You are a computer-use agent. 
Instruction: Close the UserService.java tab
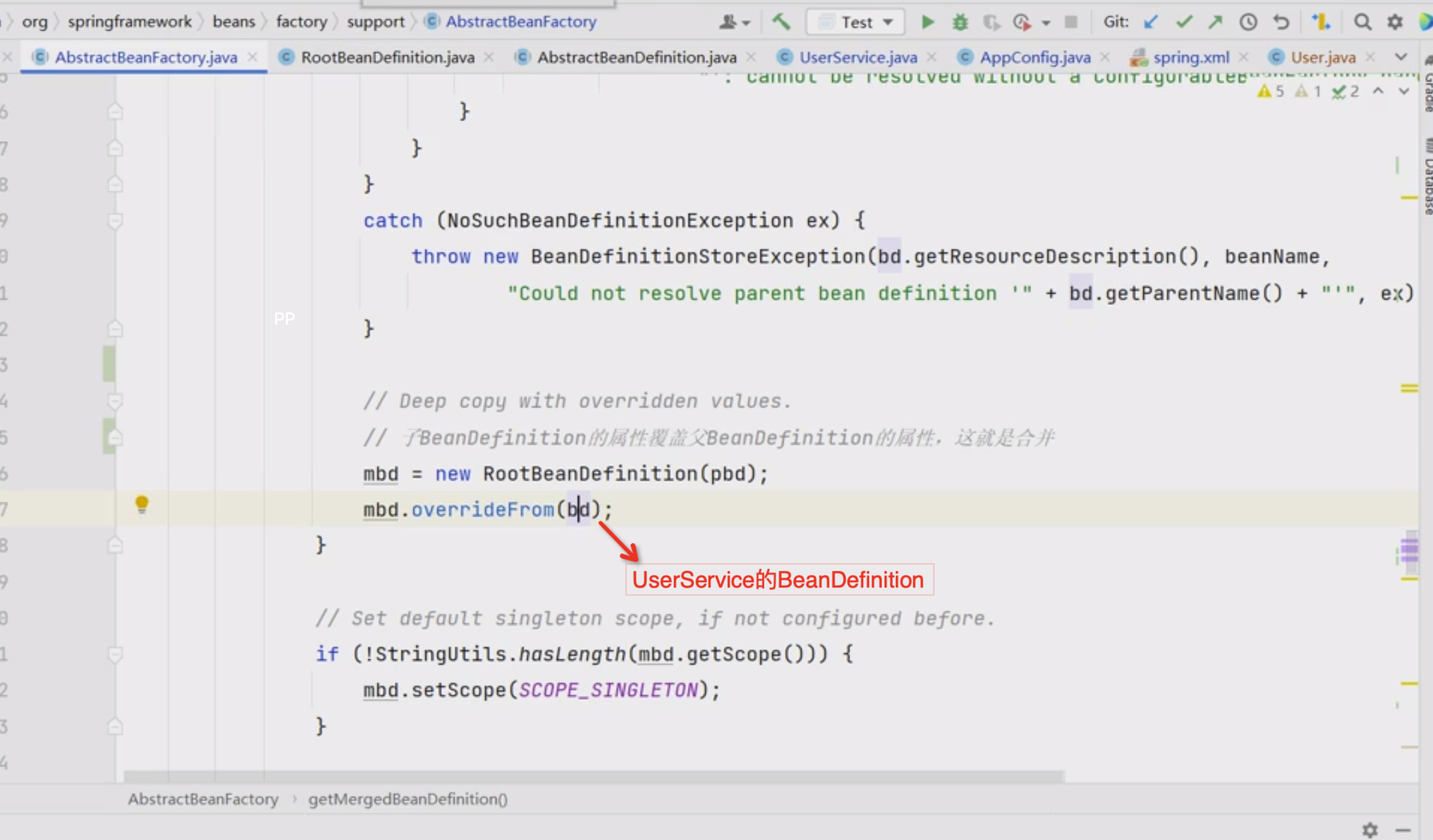[x=932, y=58]
